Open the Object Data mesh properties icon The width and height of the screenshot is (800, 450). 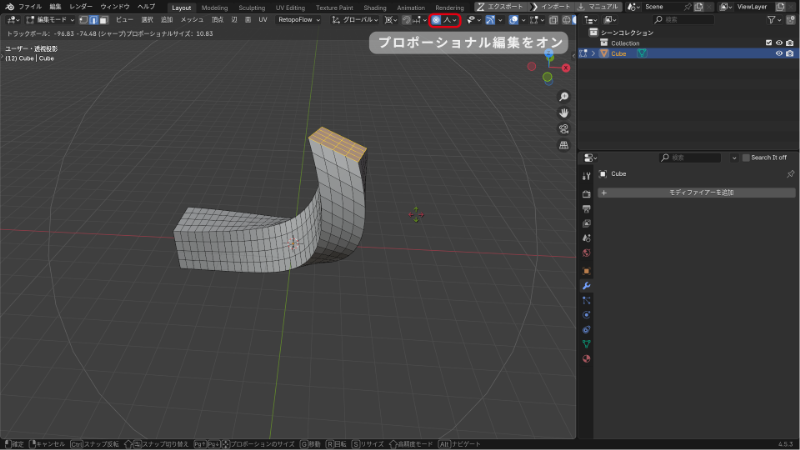[586, 343]
